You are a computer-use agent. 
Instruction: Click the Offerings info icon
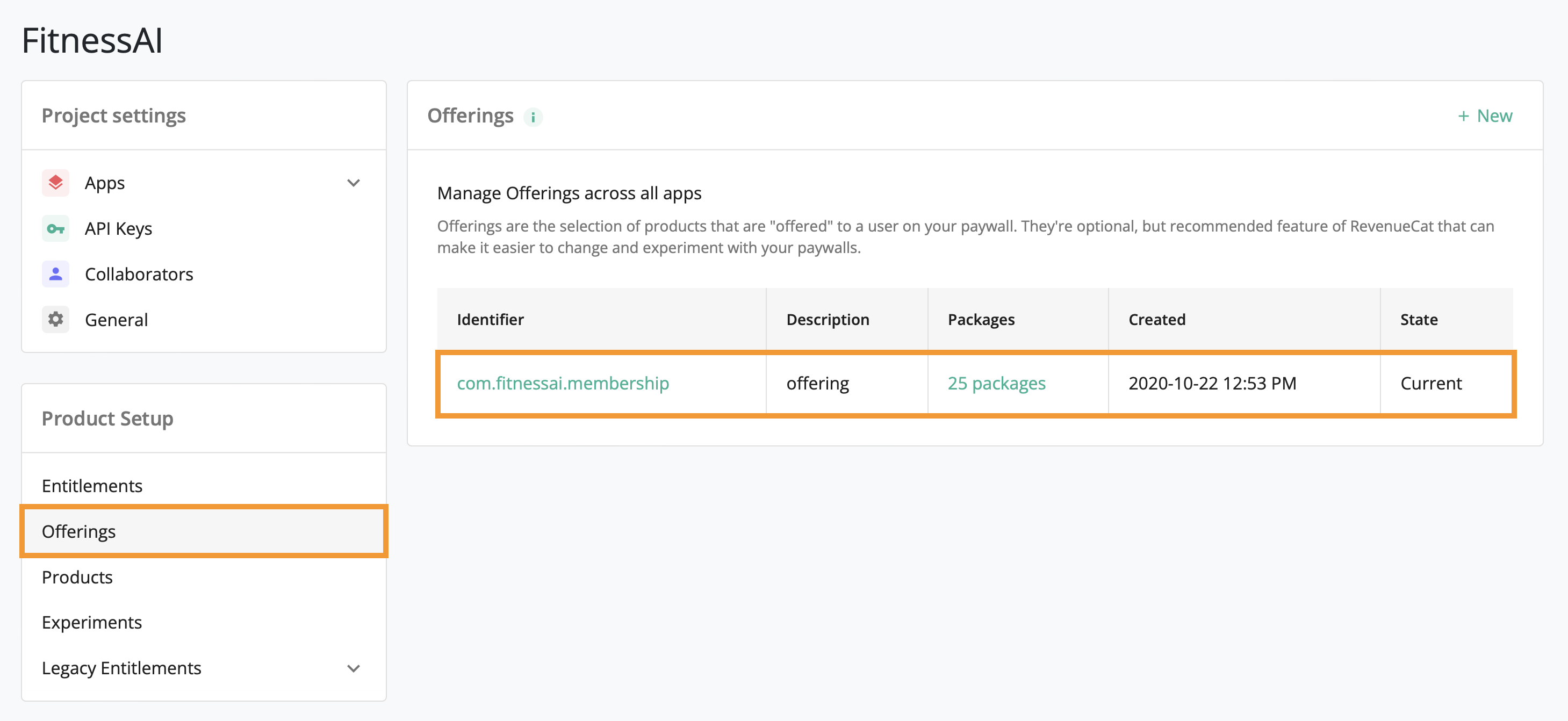533,117
